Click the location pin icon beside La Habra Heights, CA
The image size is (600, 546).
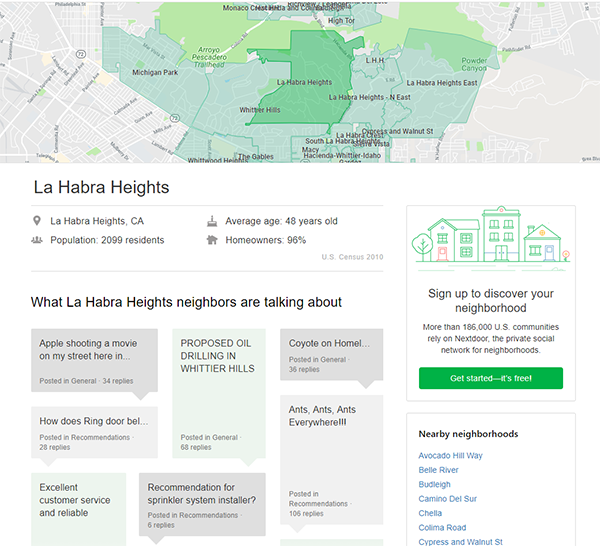(x=37, y=221)
